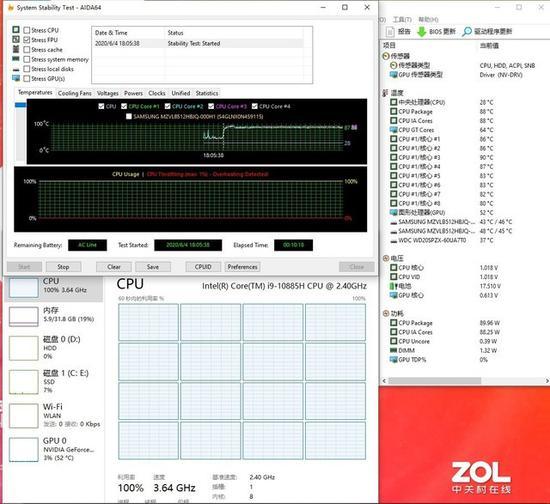Click the Stress system memory module icon
The image size is (550, 504).
(x=16, y=59)
